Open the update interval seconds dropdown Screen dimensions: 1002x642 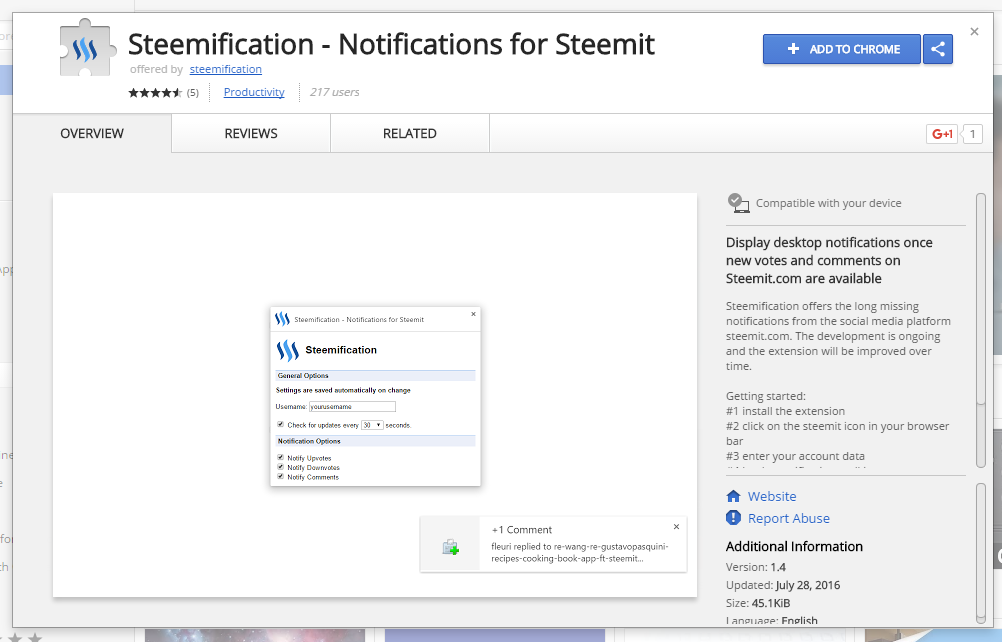[x=372, y=425]
